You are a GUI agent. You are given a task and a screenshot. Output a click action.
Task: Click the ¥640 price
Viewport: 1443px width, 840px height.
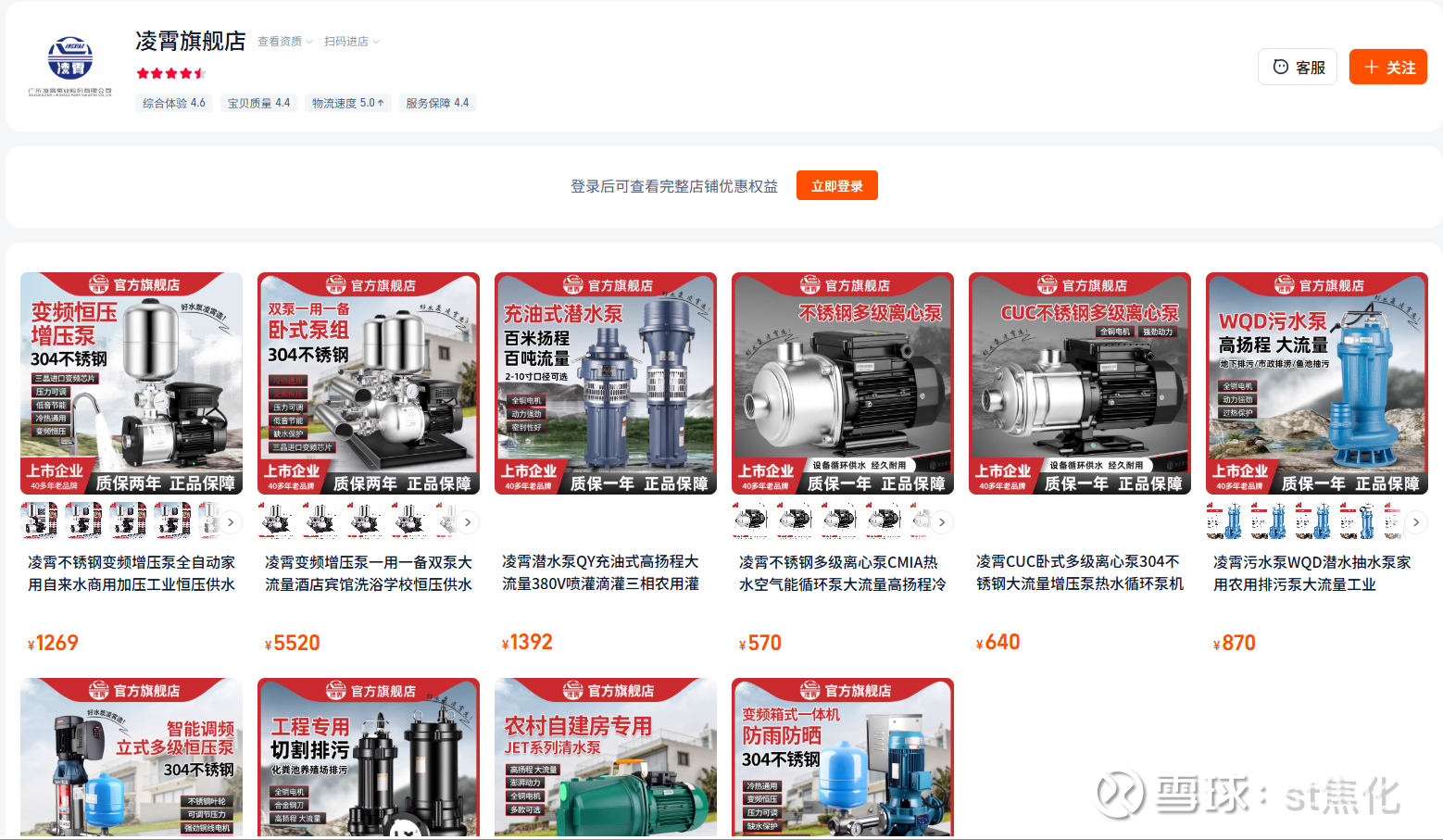point(998,642)
